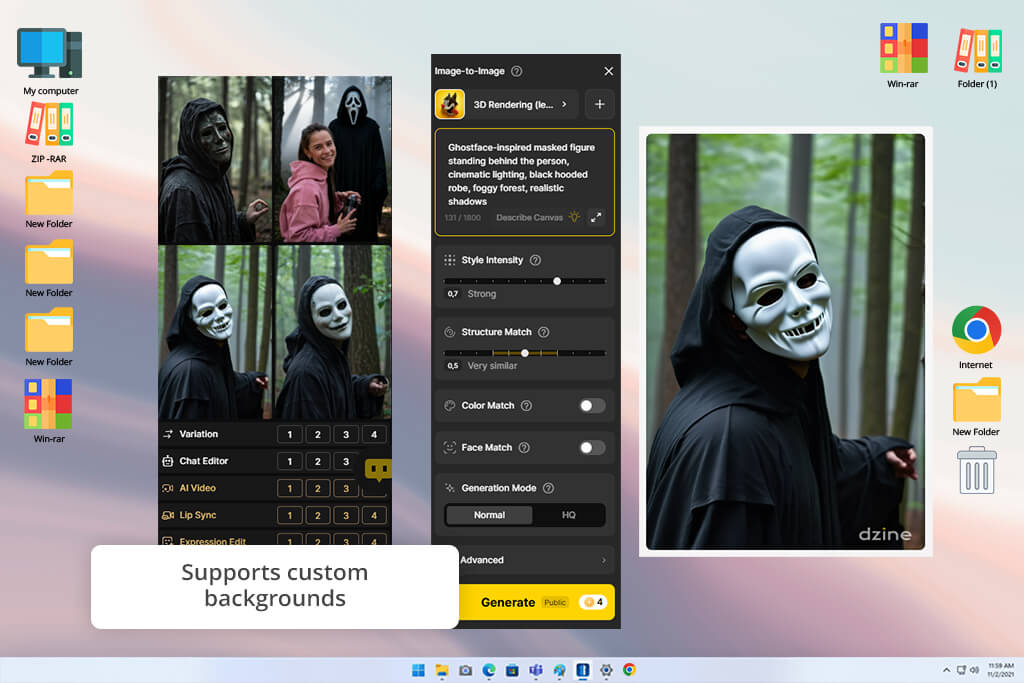
Task: Click the Describe Canvas link
Action: click(x=529, y=217)
